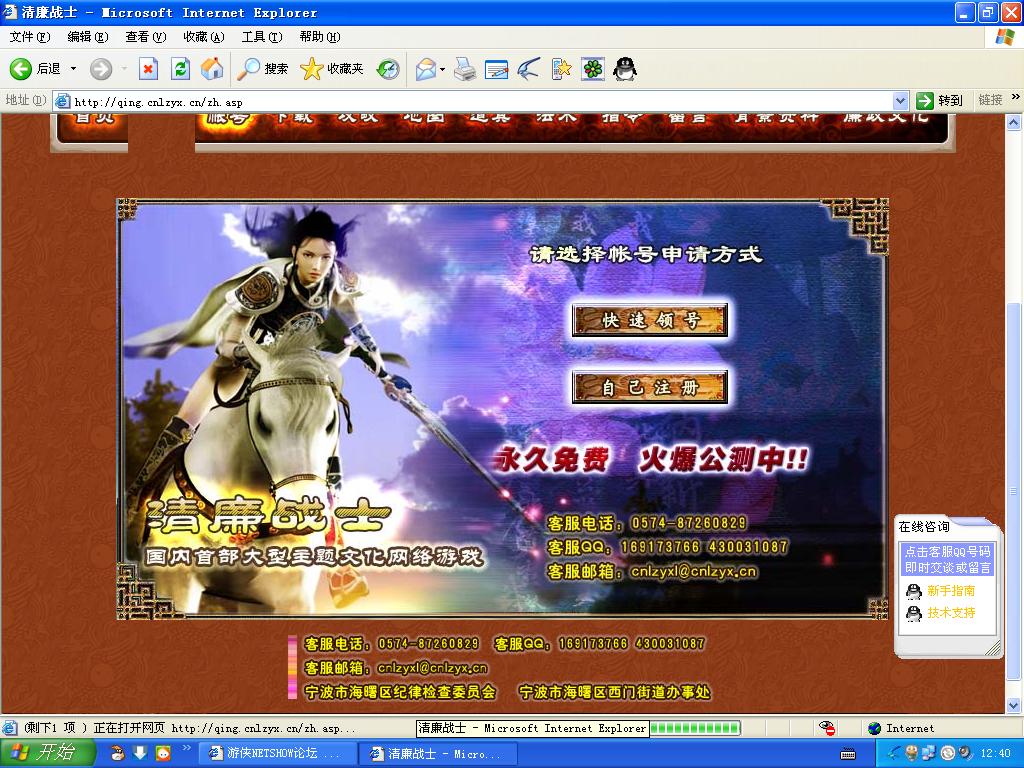Image resolution: width=1024 pixels, height=768 pixels.
Task: Click 技术支持 in online consult panel
Action: 951,613
